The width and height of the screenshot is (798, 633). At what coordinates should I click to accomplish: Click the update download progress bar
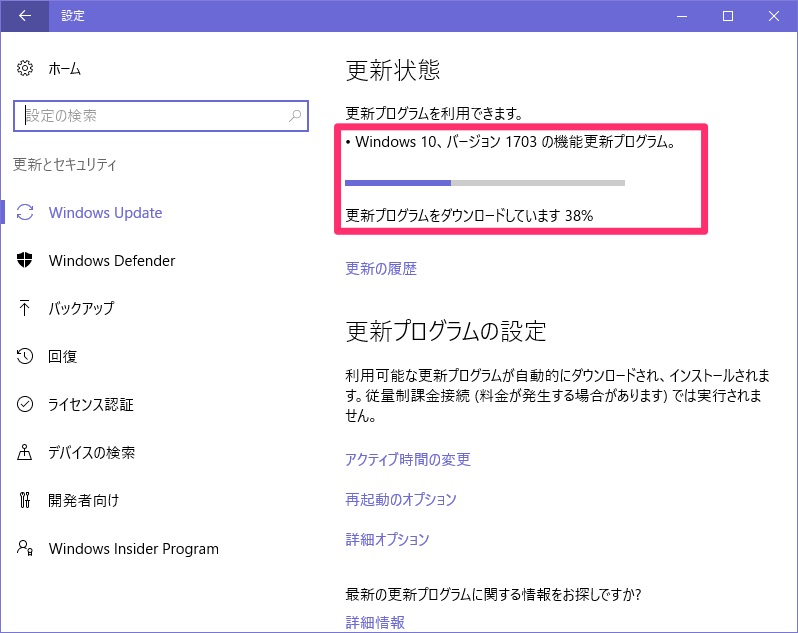[485, 183]
